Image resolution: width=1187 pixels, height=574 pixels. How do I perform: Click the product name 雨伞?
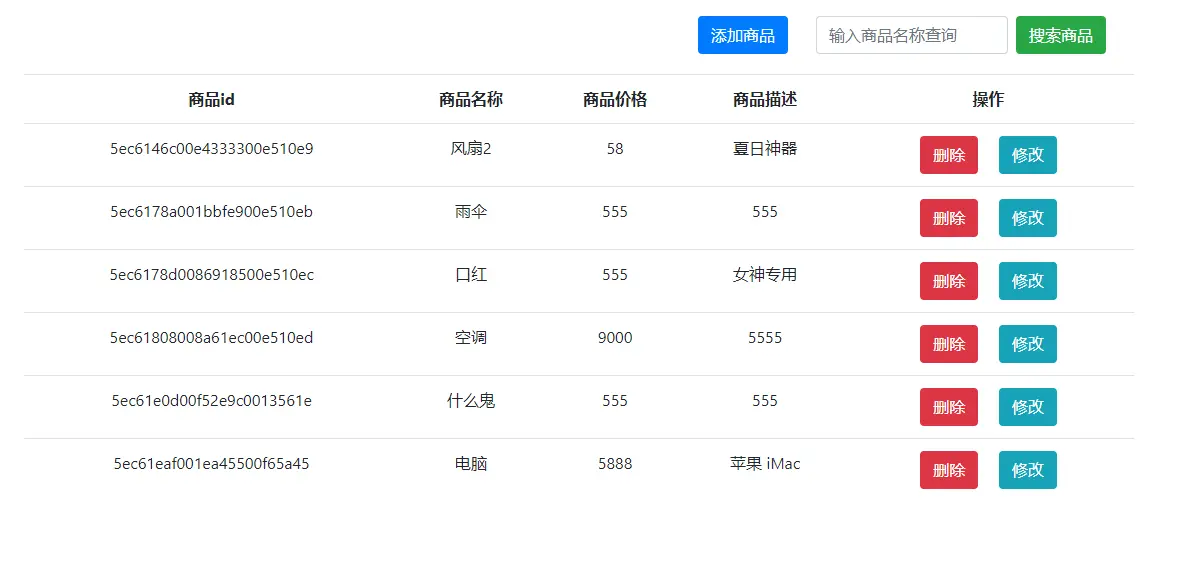click(x=471, y=212)
